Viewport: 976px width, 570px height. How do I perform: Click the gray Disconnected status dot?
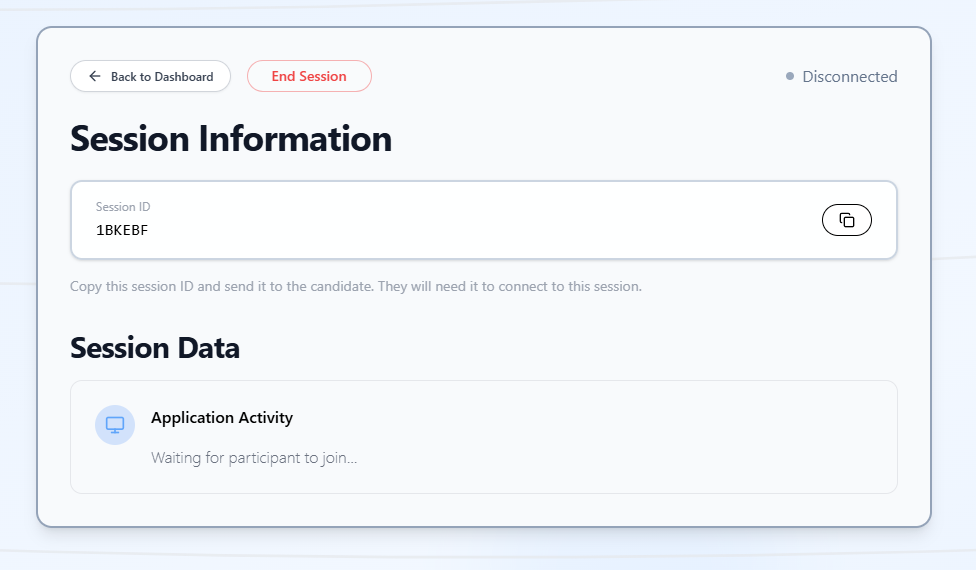coord(790,76)
